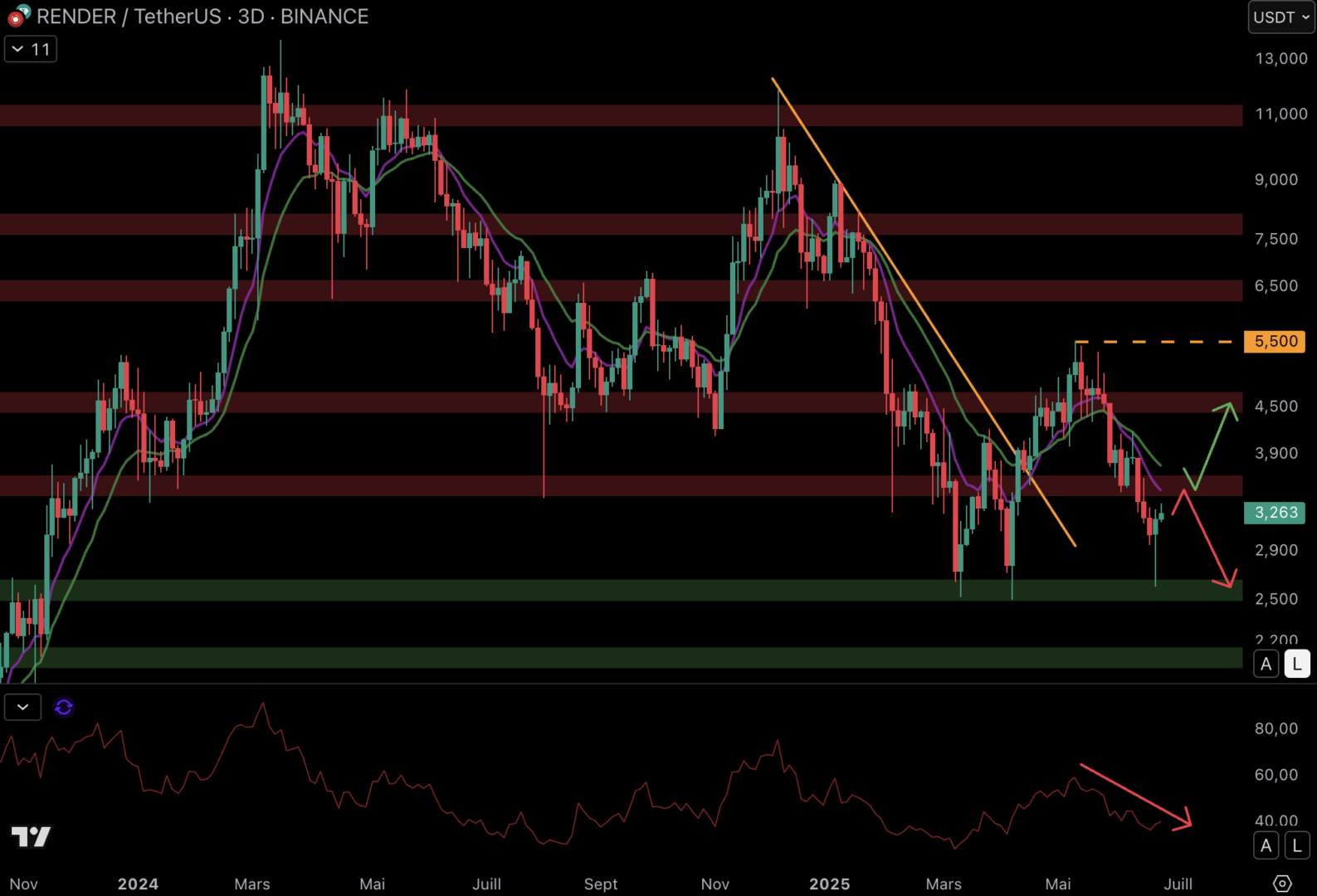Click the 60,00 RSI axis label
Viewport: 1317px width, 896px height.
1276,775
